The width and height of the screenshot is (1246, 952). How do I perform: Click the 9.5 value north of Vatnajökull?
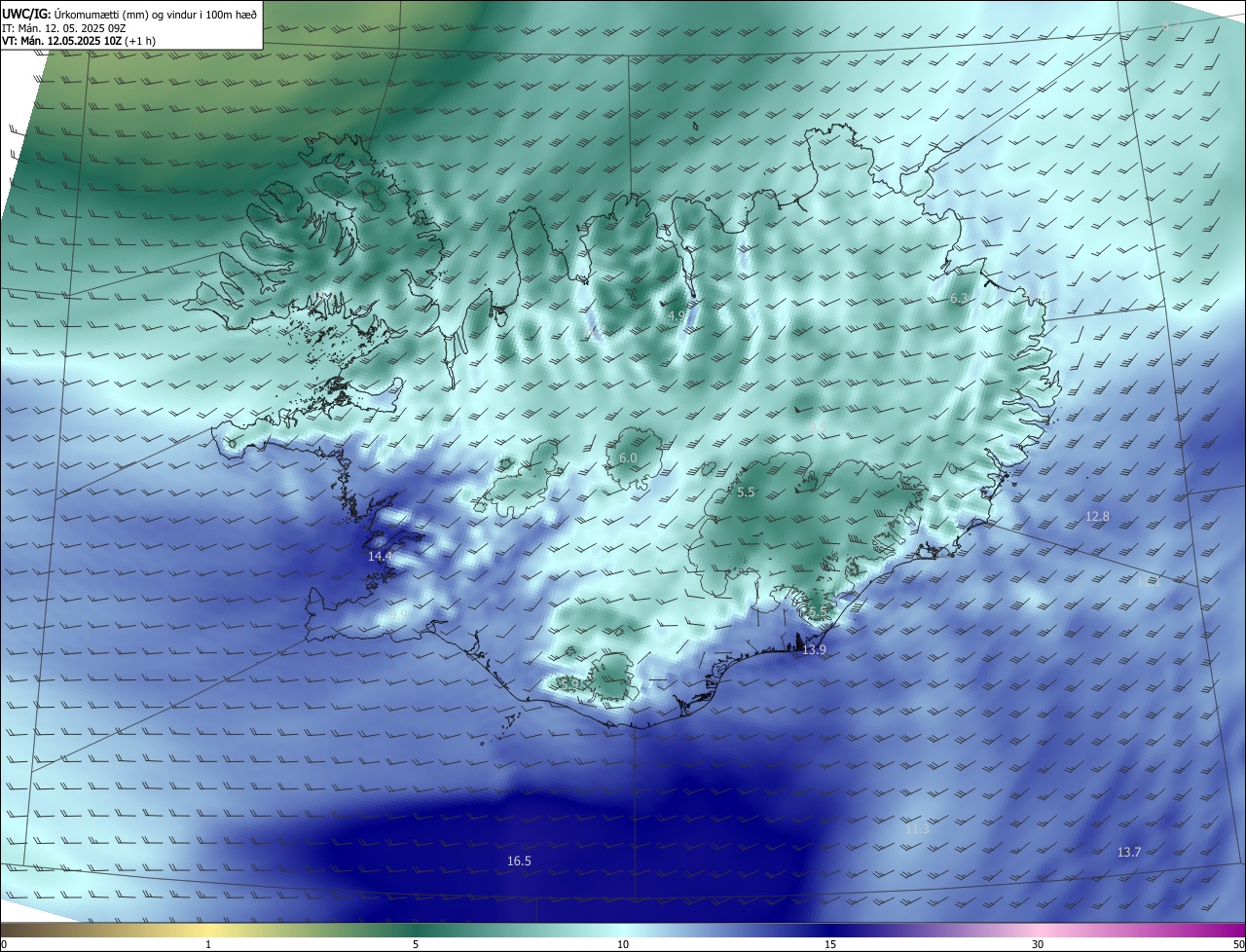pos(816,425)
